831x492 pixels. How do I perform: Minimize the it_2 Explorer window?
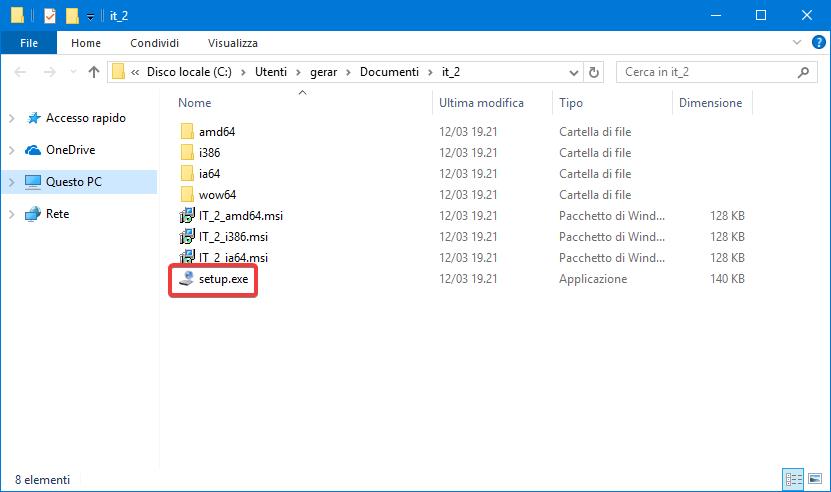click(x=716, y=15)
